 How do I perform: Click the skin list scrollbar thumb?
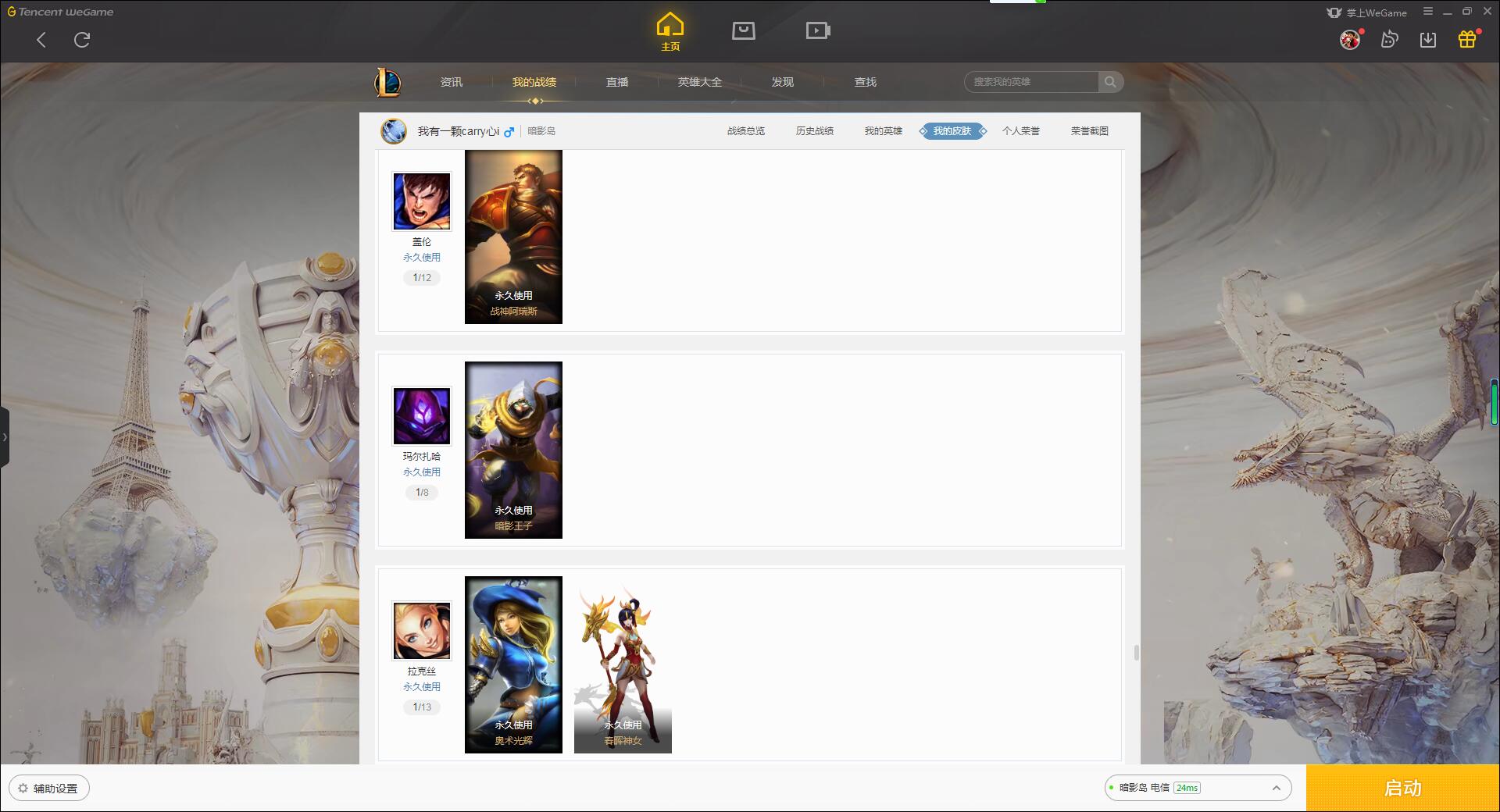click(1136, 652)
